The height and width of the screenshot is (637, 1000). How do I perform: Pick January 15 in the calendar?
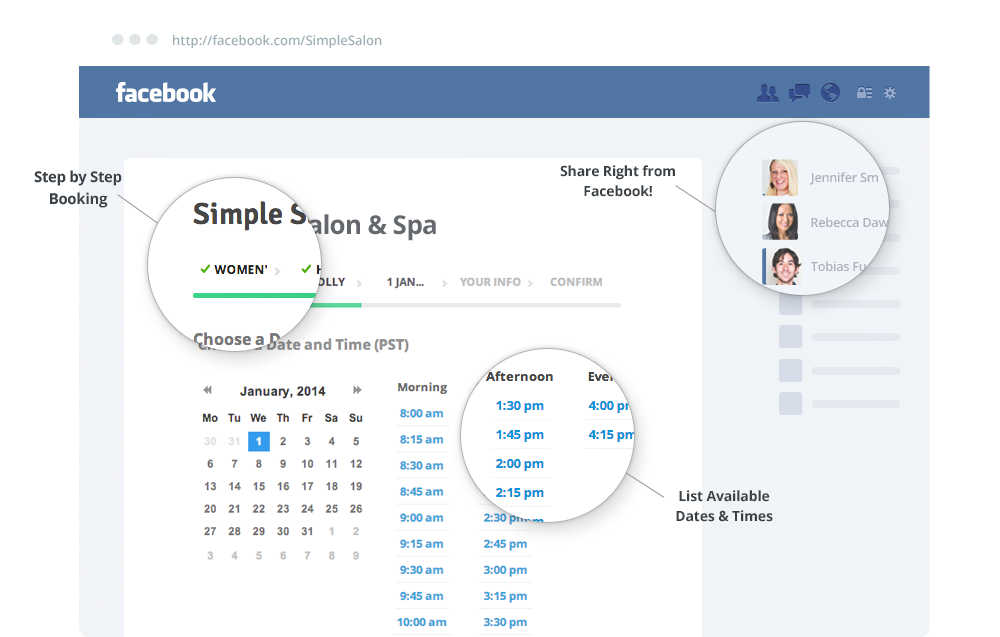coord(258,487)
